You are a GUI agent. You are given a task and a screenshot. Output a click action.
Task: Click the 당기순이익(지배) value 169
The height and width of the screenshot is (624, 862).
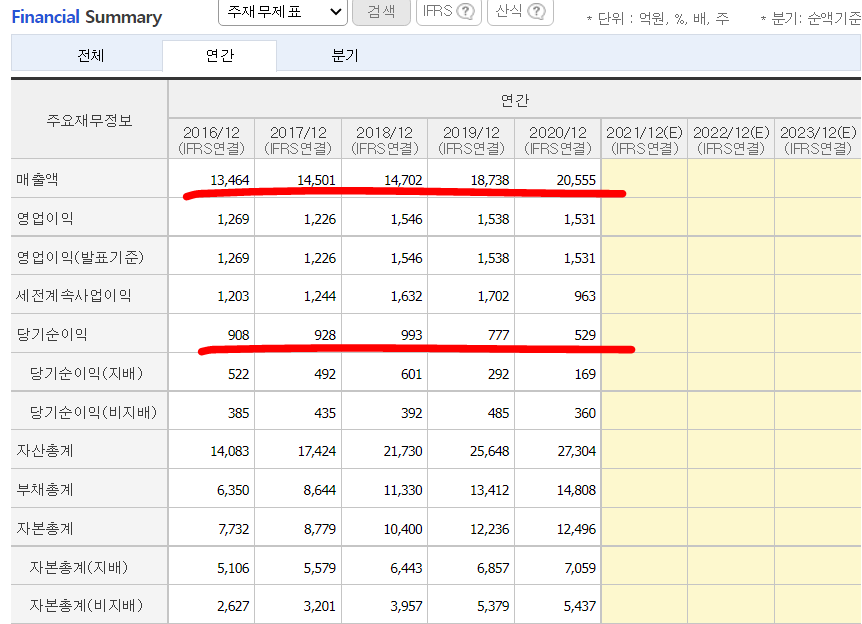(585, 374)
